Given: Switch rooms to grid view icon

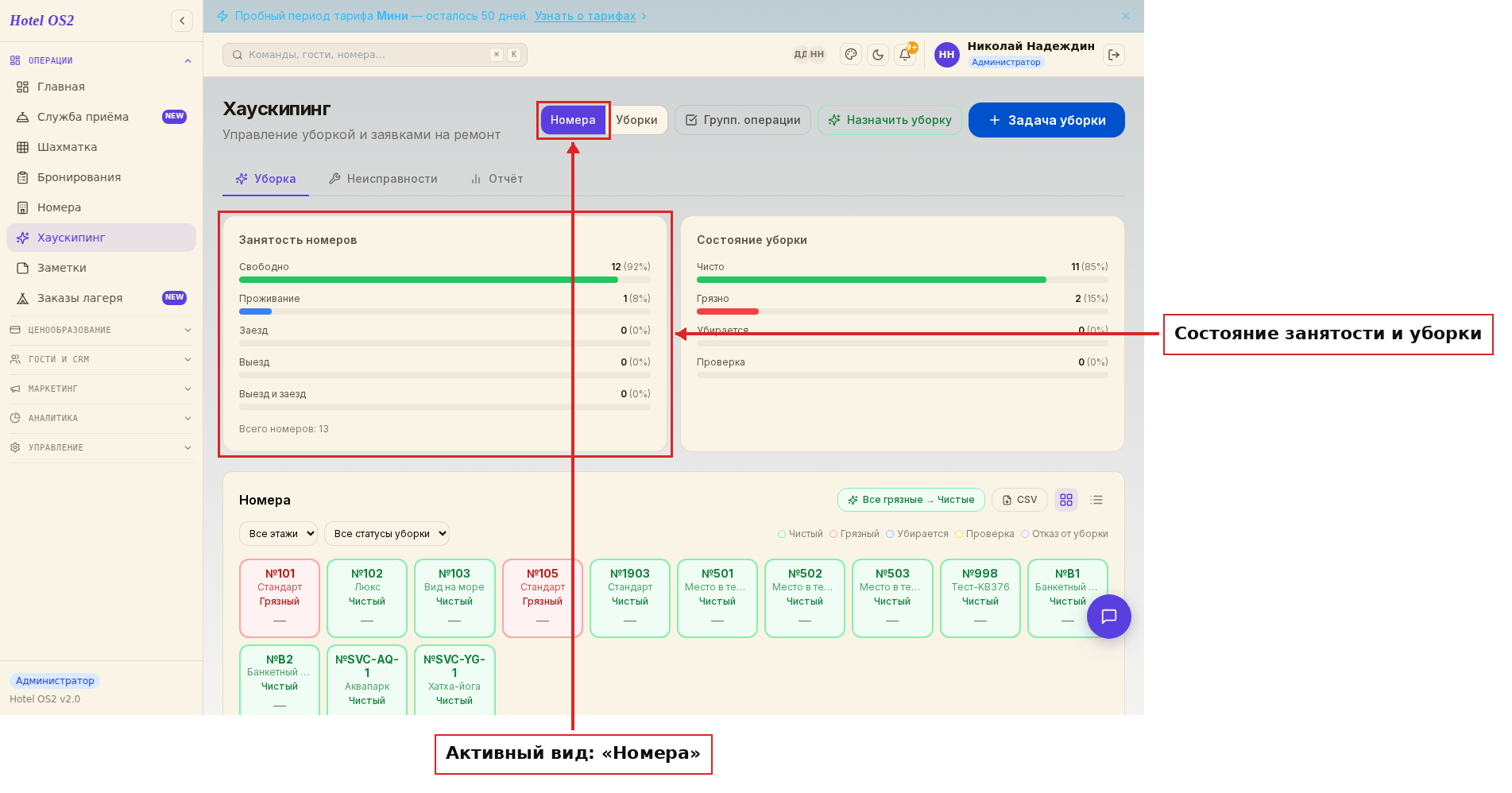Looking at the screenshot, I should click(x=1066, y=500).
